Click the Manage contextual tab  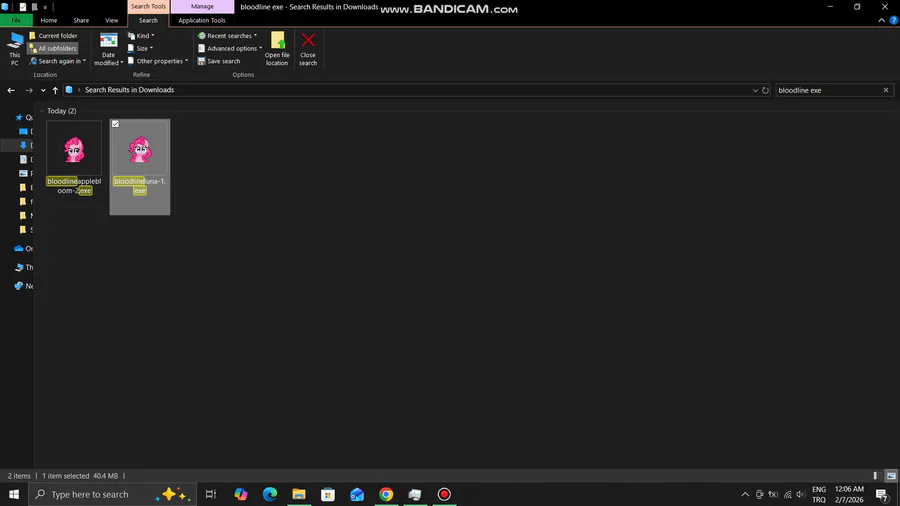202,6
